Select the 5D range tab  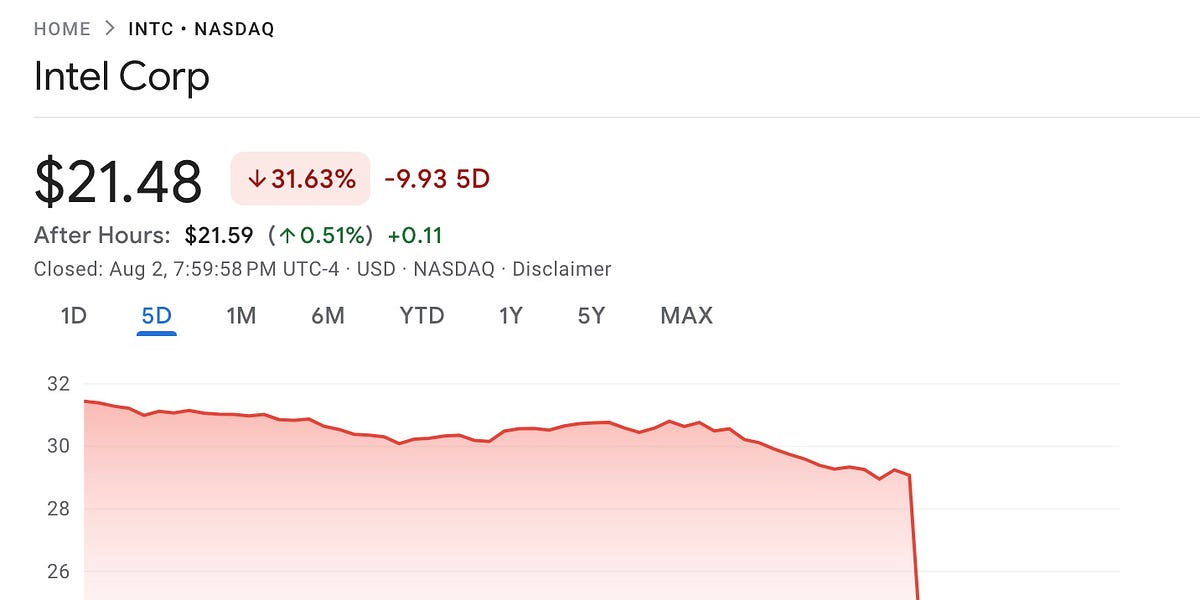tap(157, 316)
